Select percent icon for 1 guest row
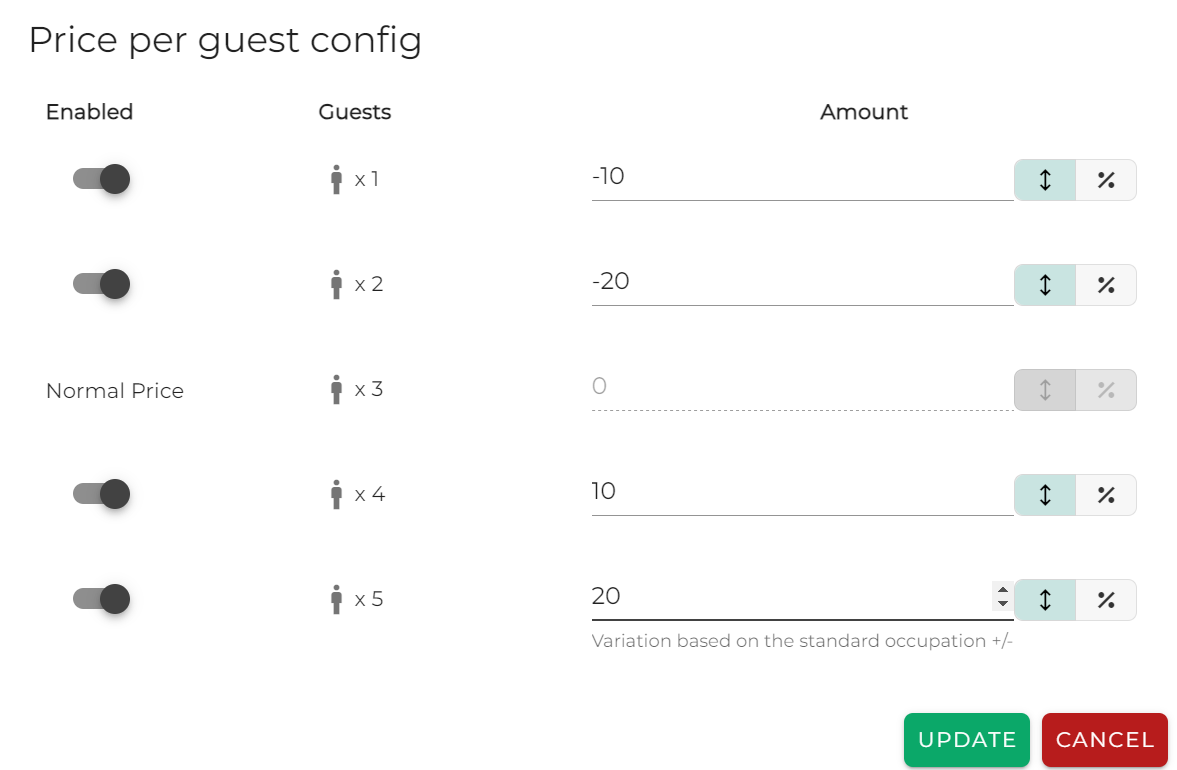Viewport: 1177px width, 770px height. (1106, 180)
